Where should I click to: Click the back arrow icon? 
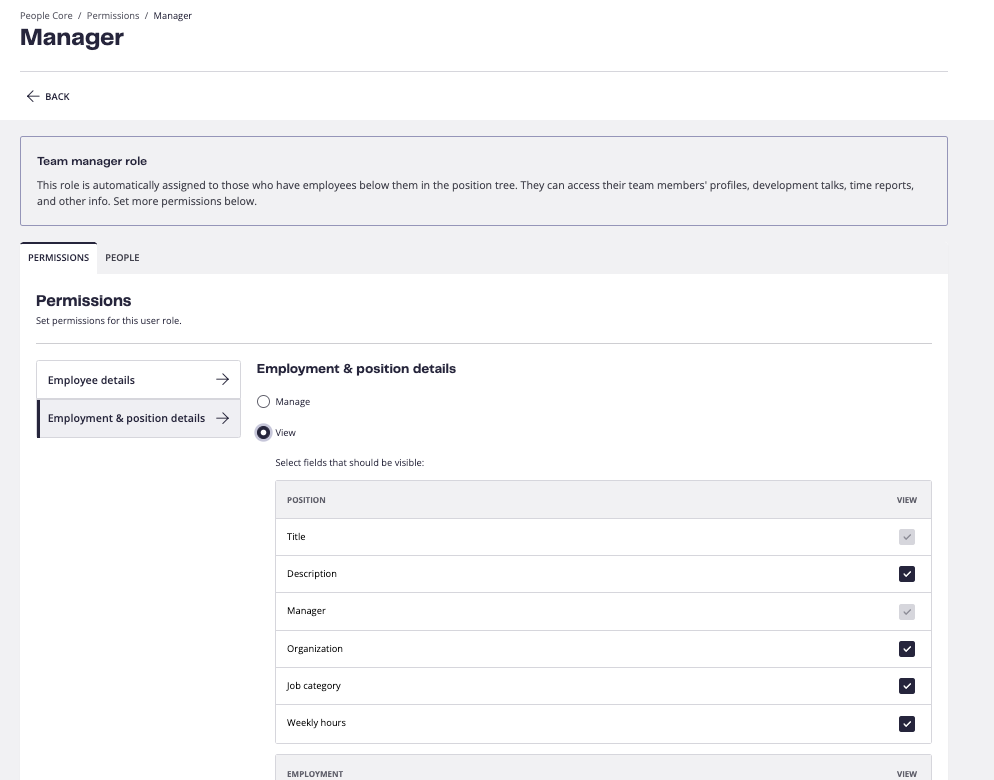33,96
